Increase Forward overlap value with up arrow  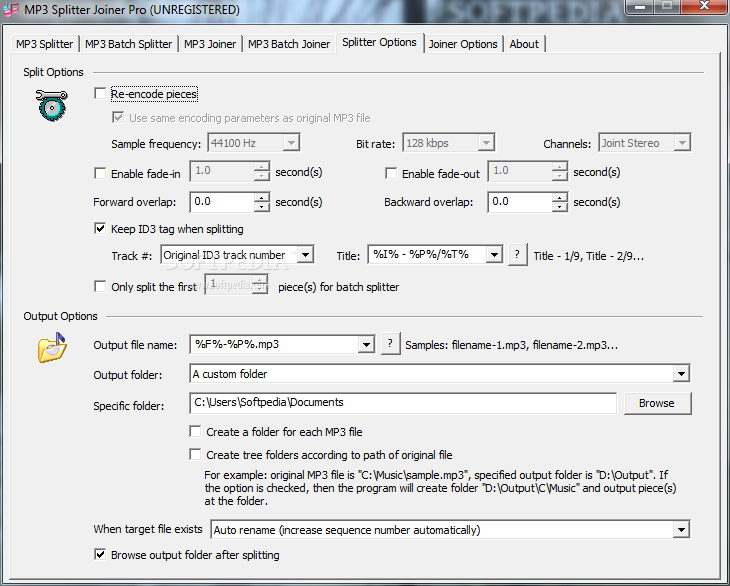(262, 197)
